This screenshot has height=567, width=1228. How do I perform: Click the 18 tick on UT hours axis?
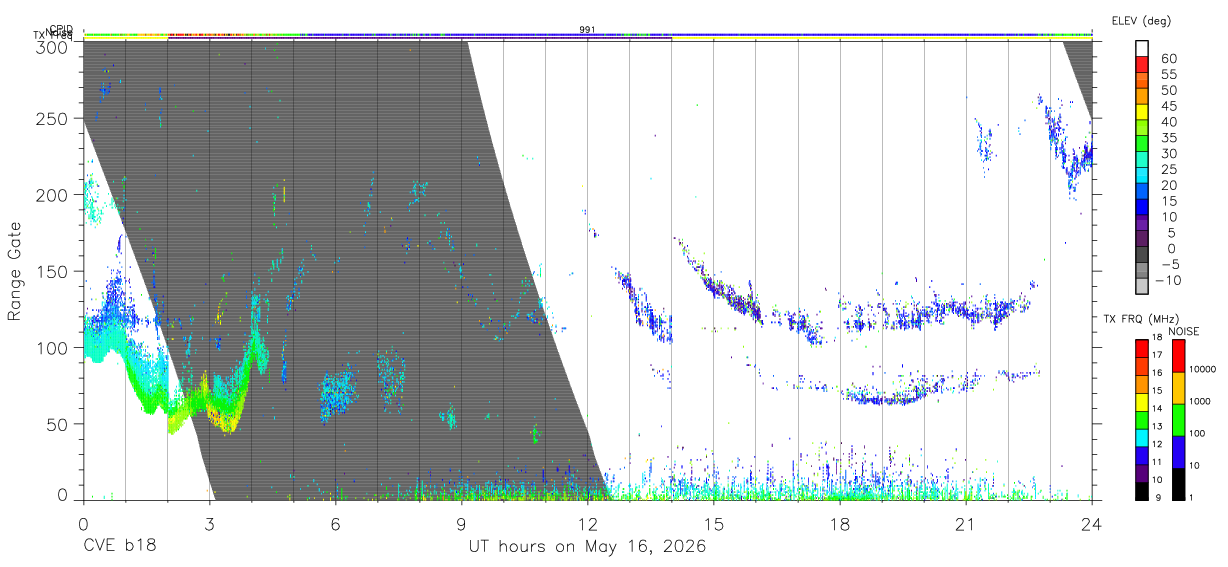840,523
